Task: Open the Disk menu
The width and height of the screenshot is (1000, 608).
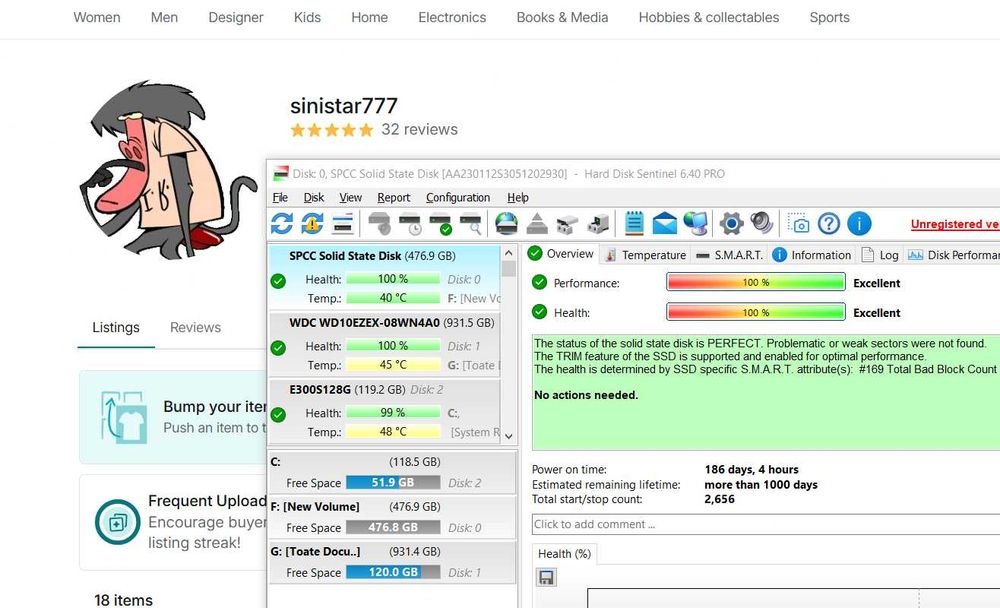Action: click(314, 198)
